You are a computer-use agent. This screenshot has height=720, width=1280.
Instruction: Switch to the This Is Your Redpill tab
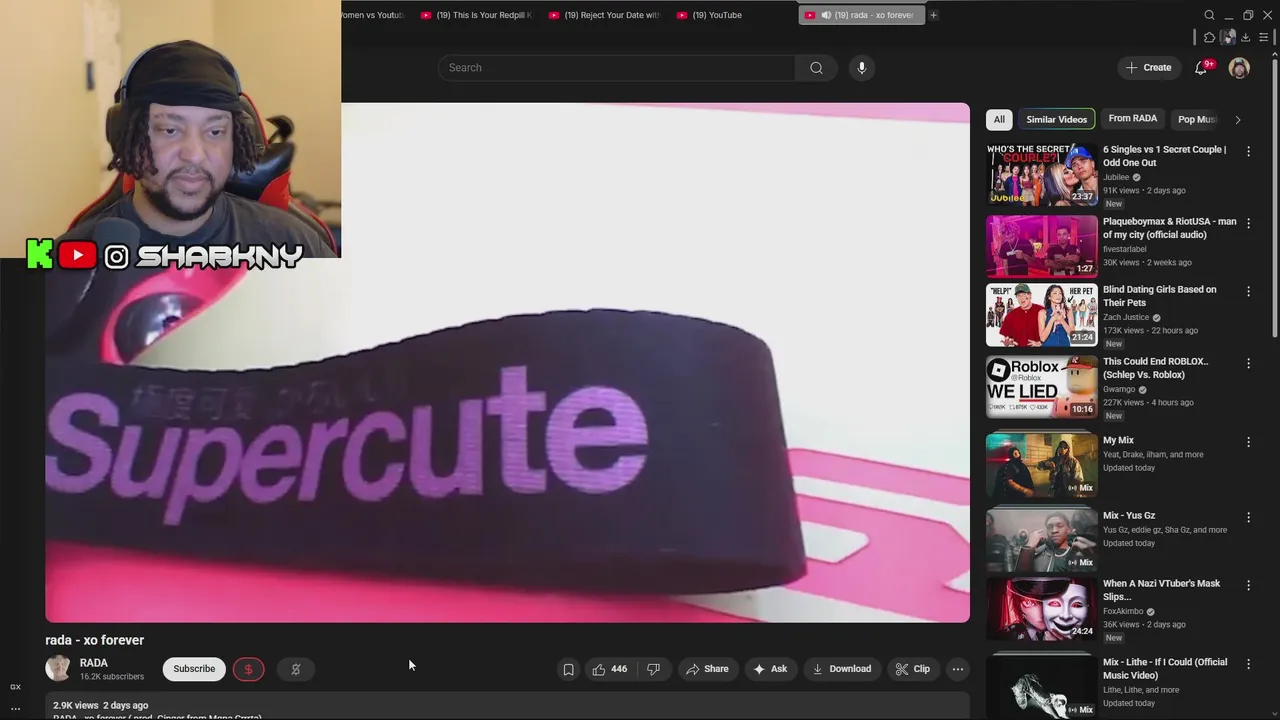point(476,15)
